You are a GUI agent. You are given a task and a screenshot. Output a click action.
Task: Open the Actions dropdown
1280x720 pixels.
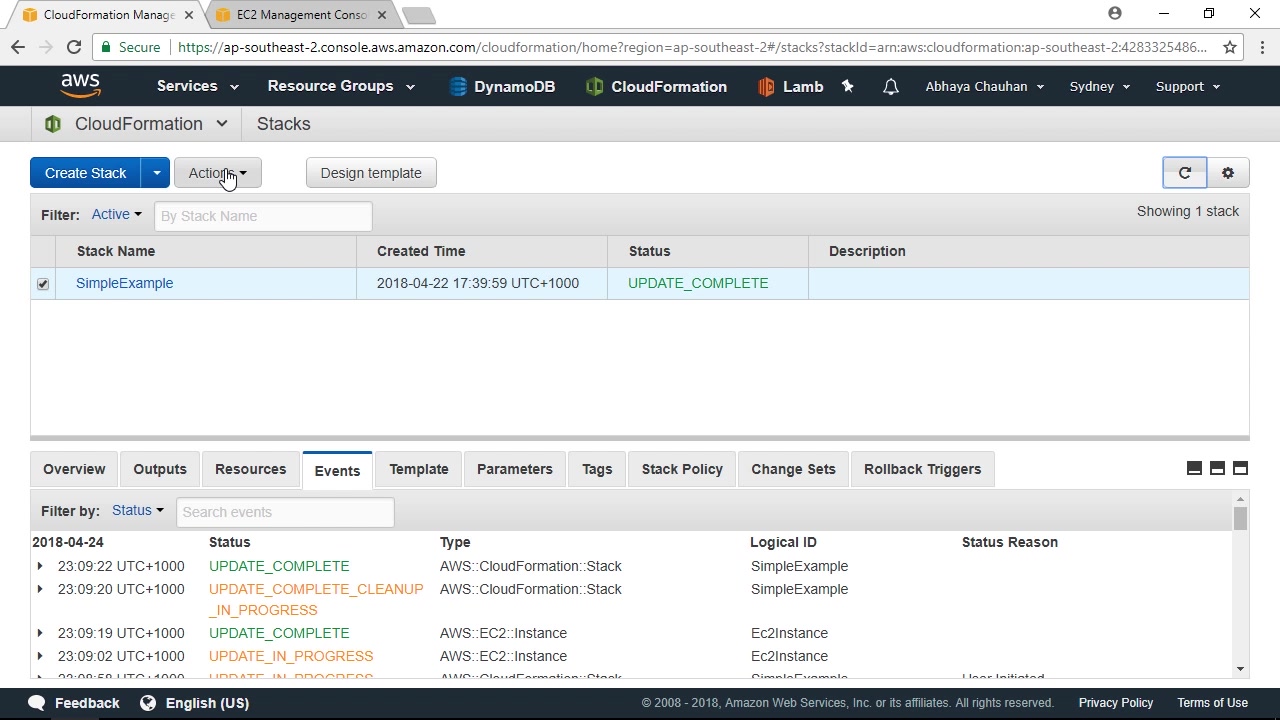[217, 173]
